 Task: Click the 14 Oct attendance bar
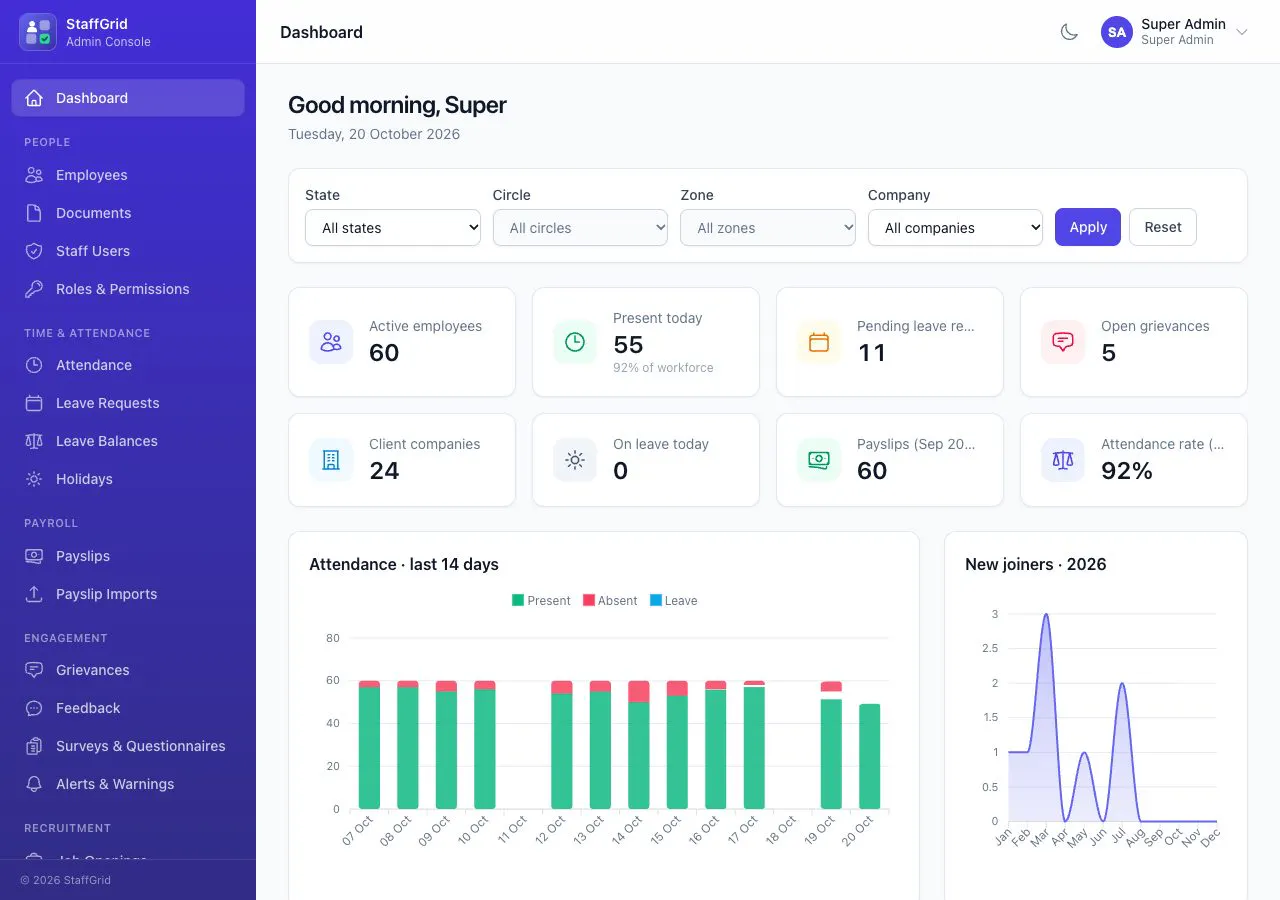pyautogui.click(x=639, y=745)
